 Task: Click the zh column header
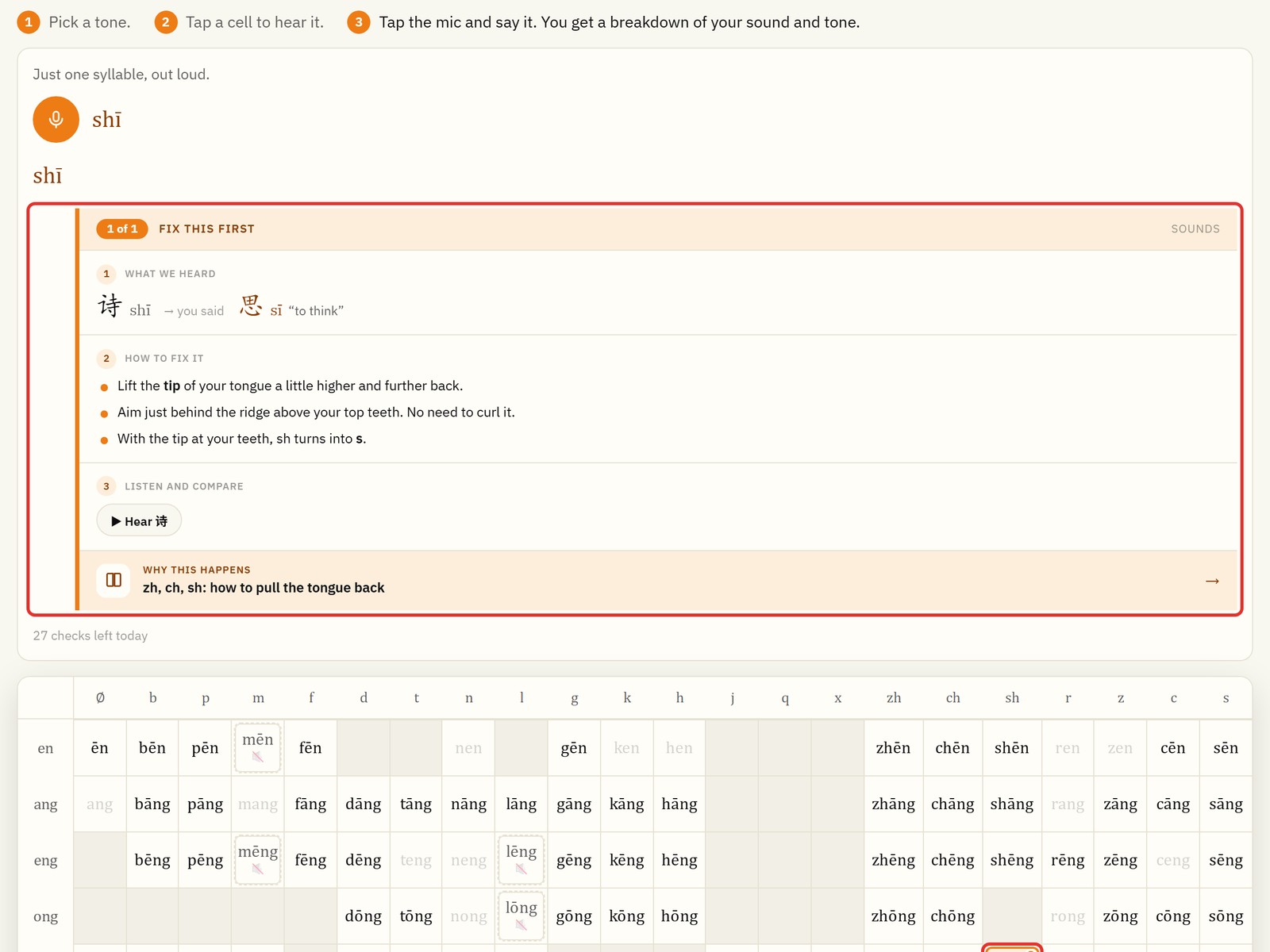coord(894,698)
